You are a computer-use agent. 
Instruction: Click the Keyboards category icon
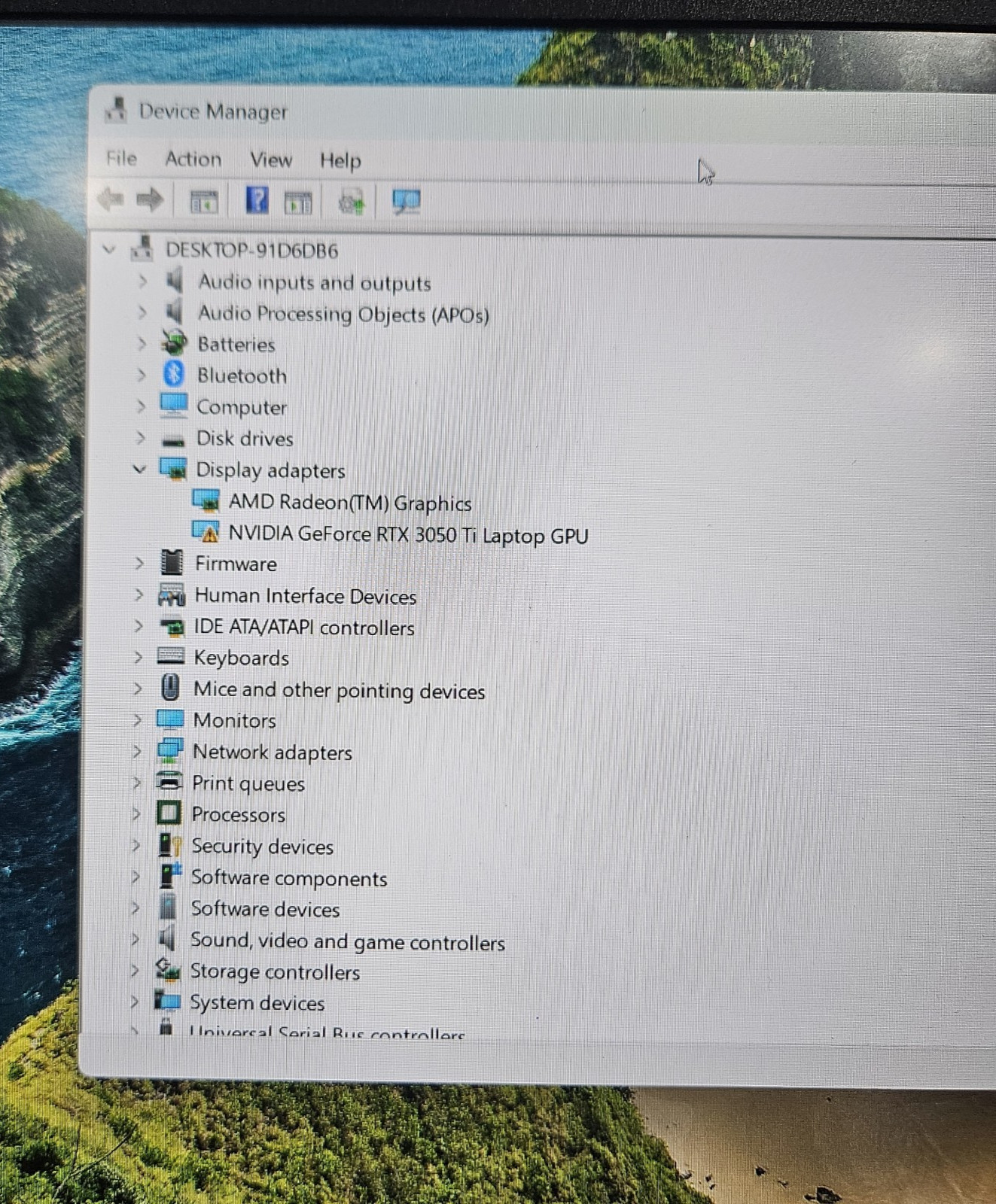[171, 656]
